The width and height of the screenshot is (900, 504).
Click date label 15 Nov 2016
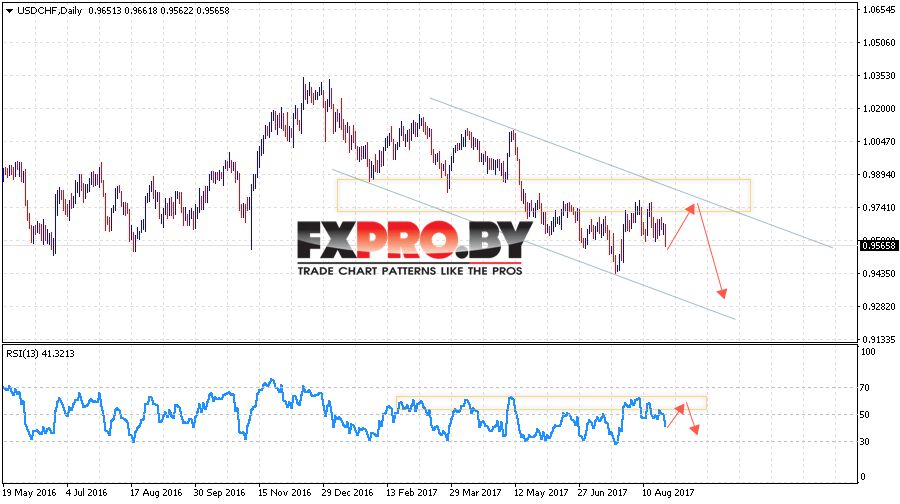(285, 493)
